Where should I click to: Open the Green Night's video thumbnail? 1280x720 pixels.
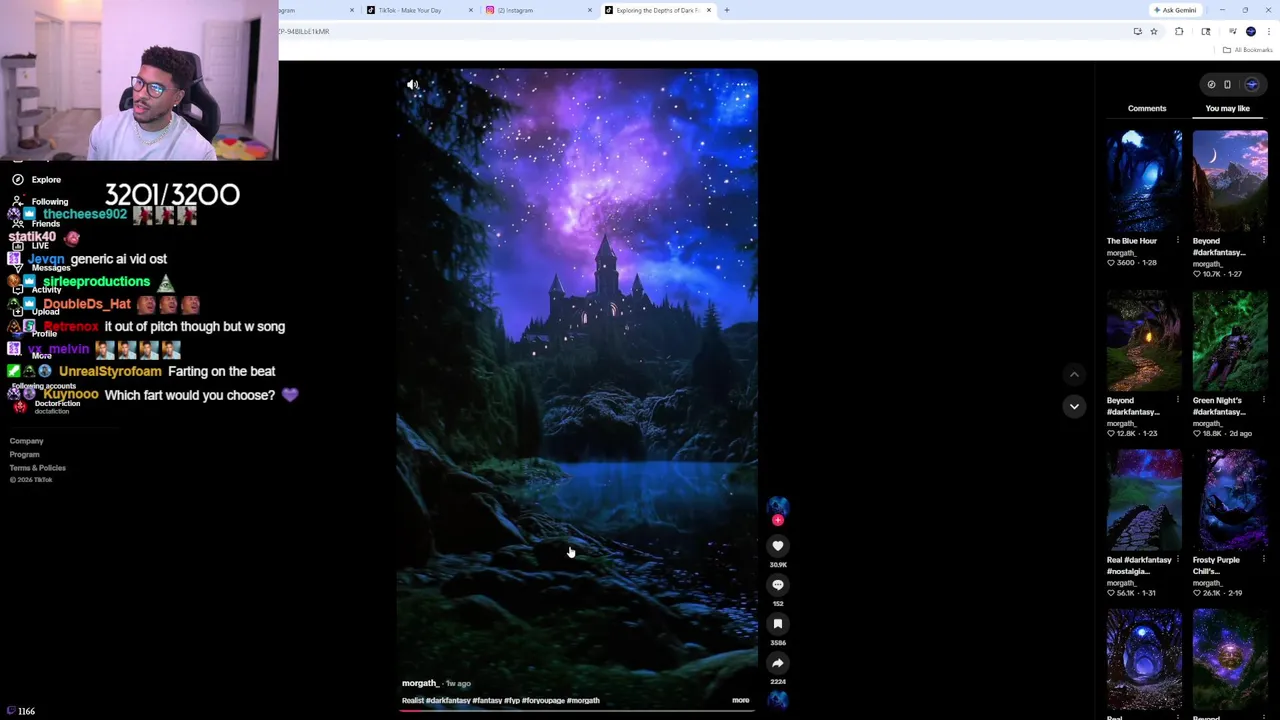(x=1230, y=341)
